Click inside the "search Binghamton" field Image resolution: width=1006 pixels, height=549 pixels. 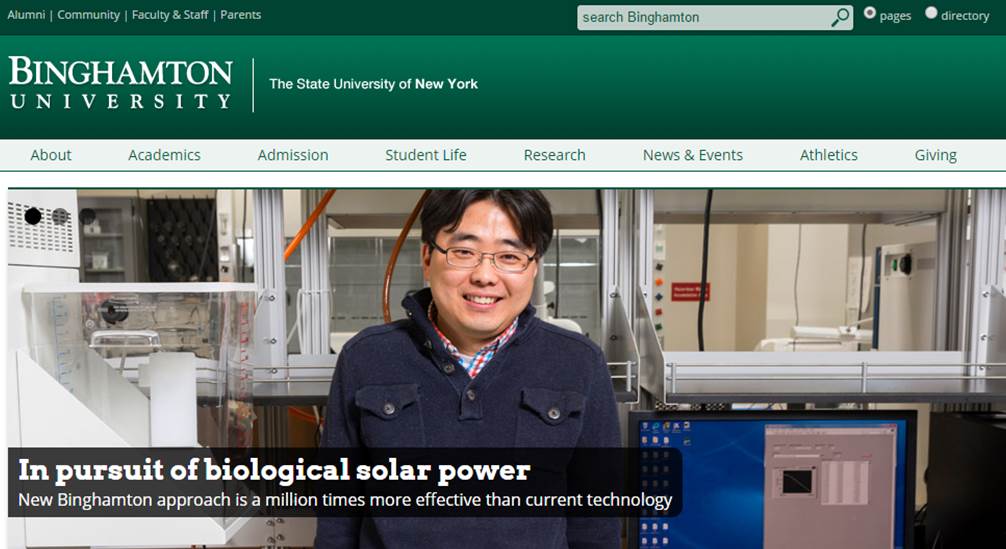coord(700,17)
